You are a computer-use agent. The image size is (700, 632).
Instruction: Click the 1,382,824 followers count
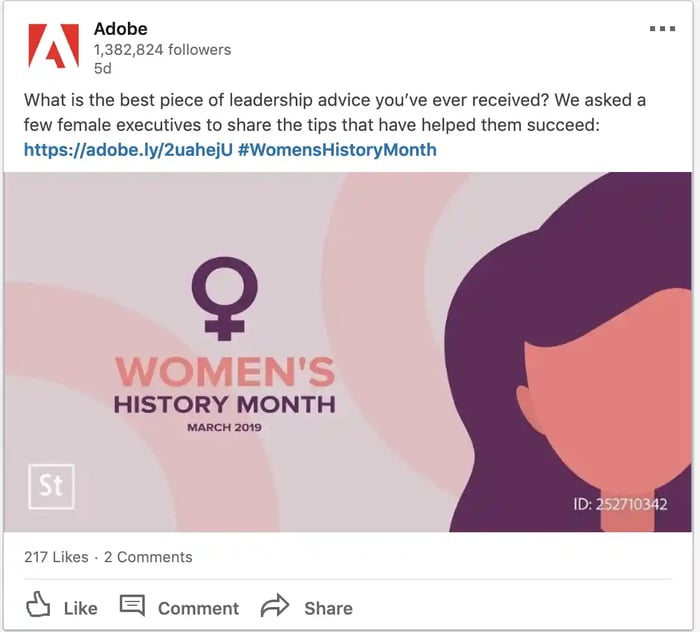coord(162,49)
